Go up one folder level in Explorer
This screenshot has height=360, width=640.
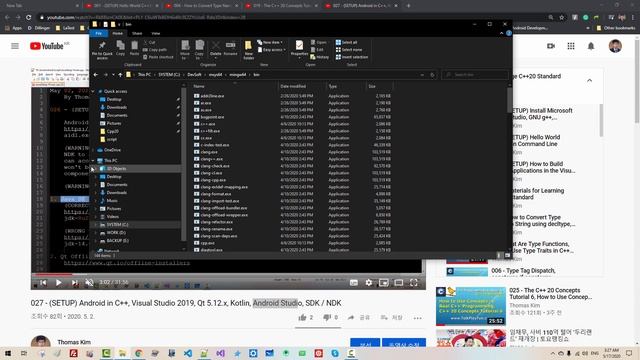click(120, 75)
